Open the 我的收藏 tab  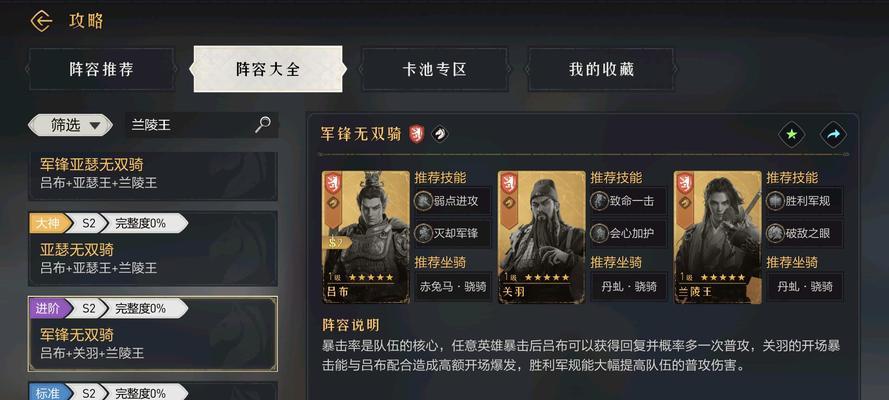coord(602,69)
